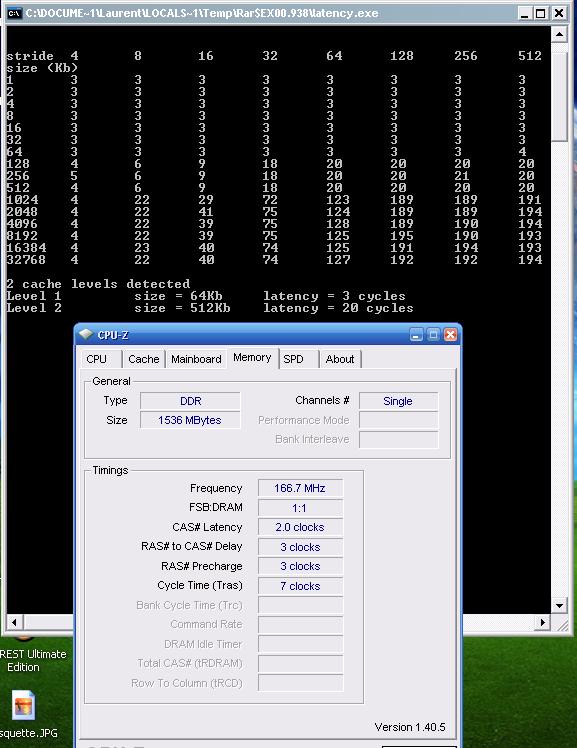
Task: Click the 'General' group label in CPU-Z
Action: 111,381
